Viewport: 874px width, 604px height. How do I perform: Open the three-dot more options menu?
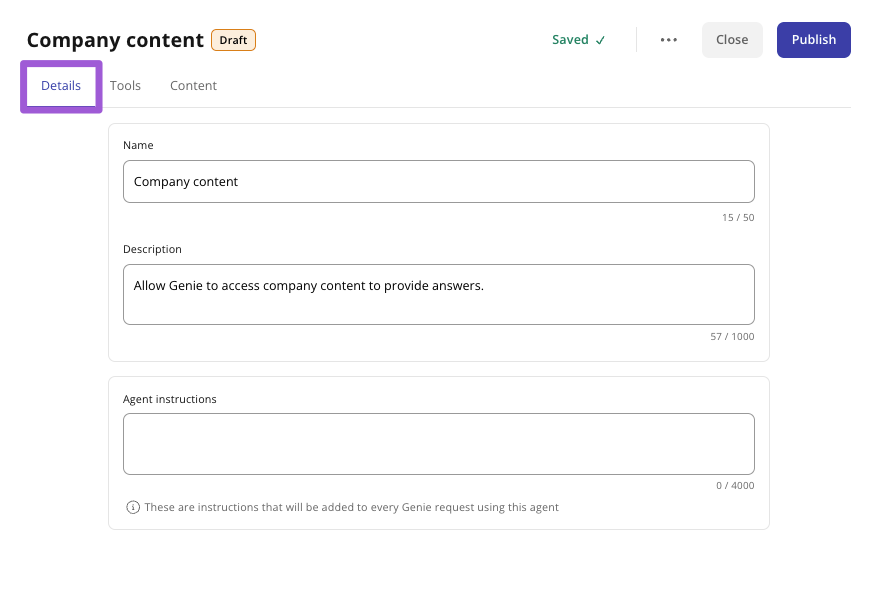click(668, 40)
